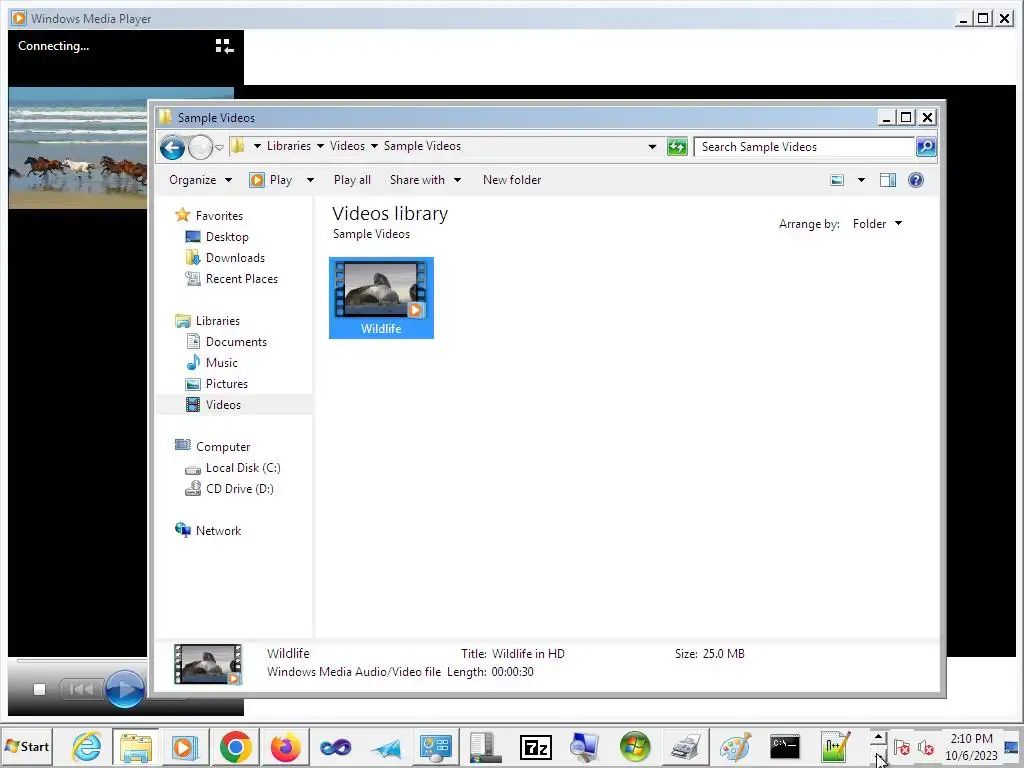
Task: Click Libraries in the address breadcrumb
Action: click(x=289, y=146)
